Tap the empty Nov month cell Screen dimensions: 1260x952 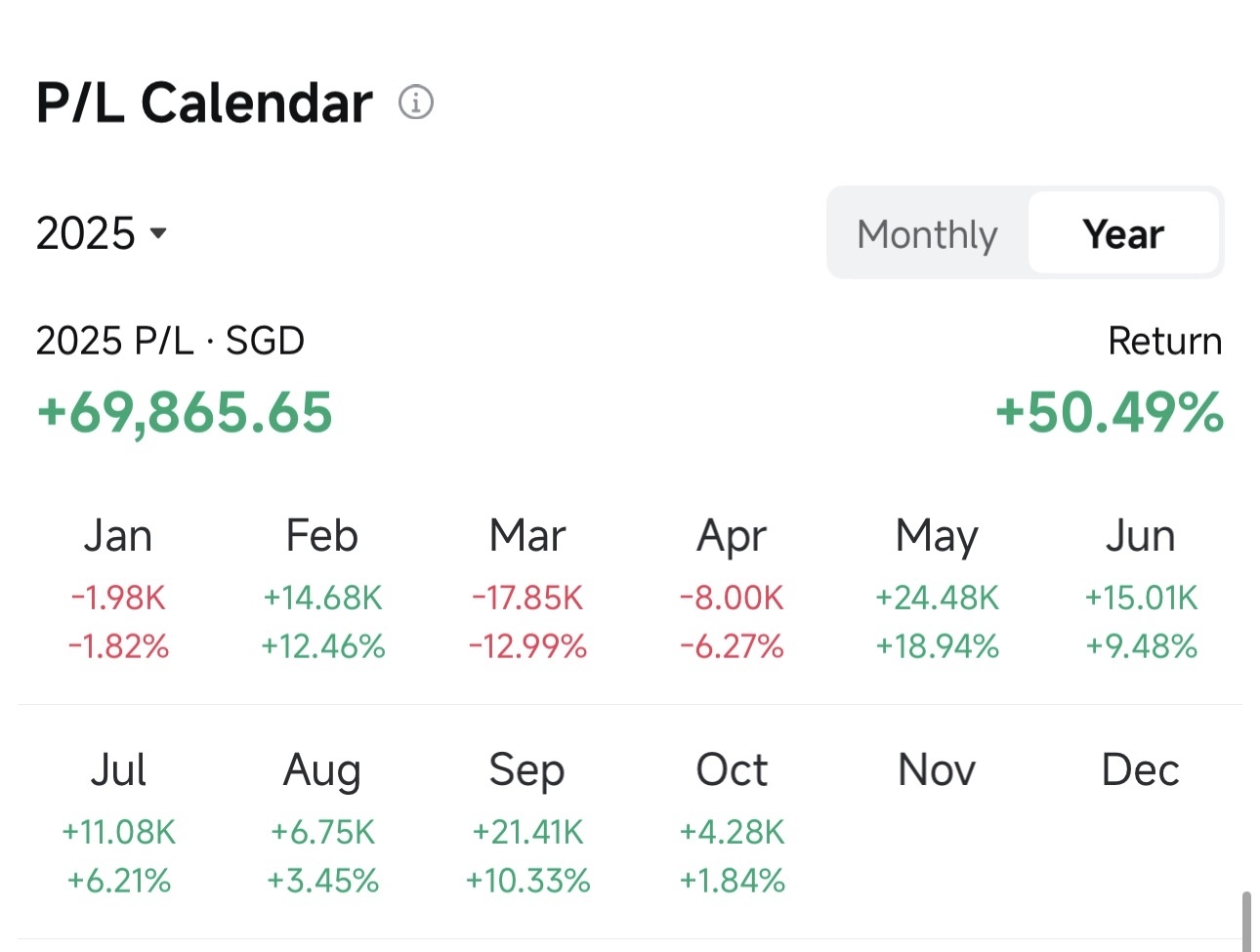[937, 823]
